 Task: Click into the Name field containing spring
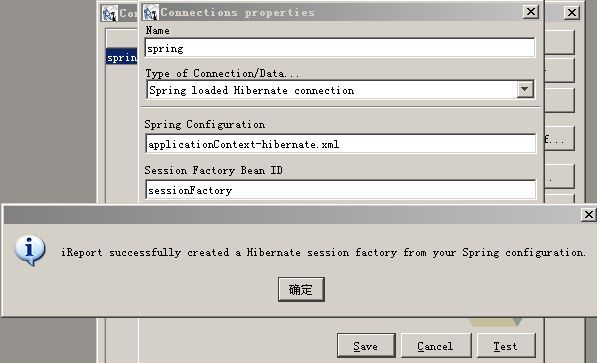point(340,48)
